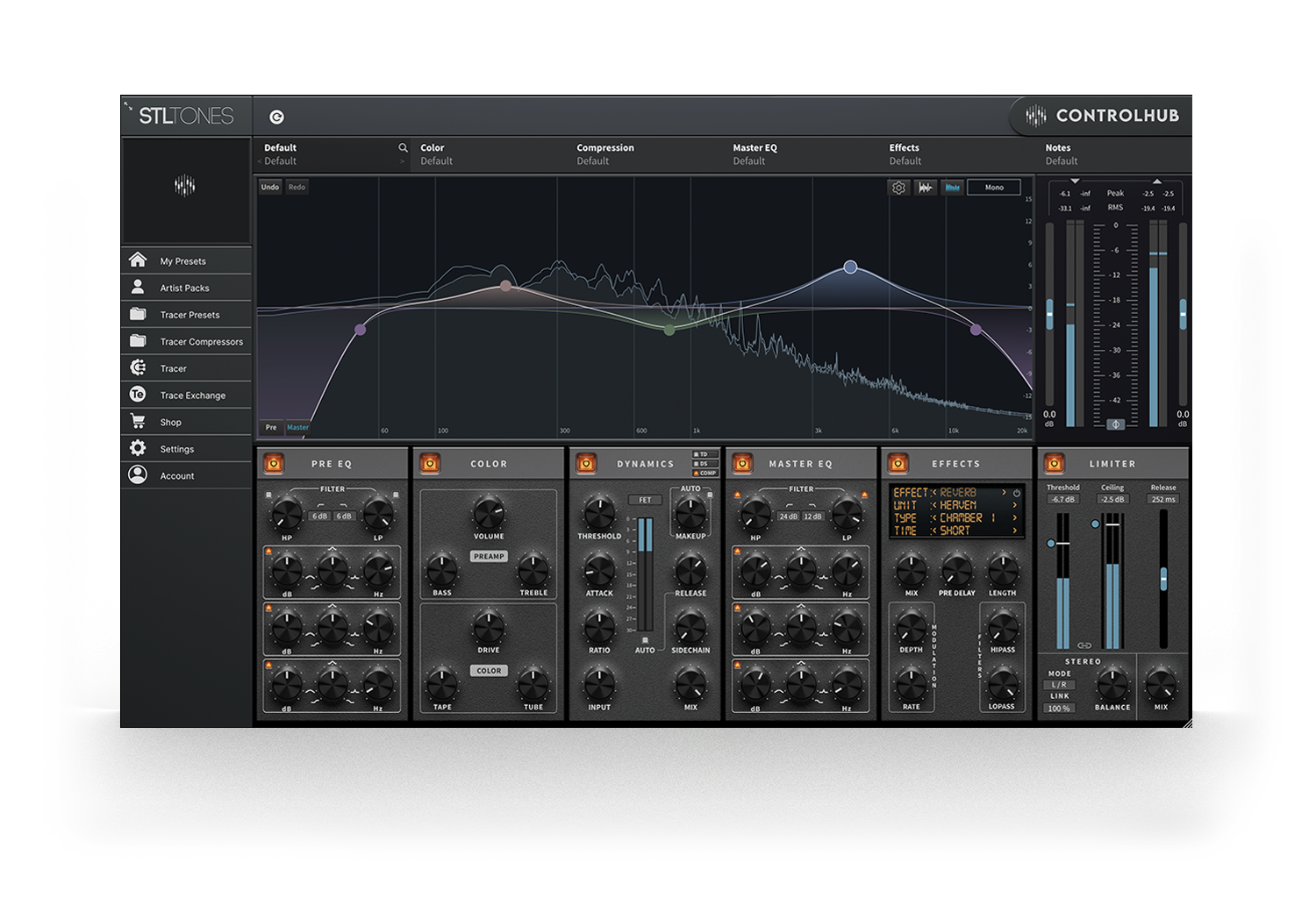The image size is (1316, 898).
Task: Toggle the blue spectrum analyzer icon
Action: pos(952,187)
